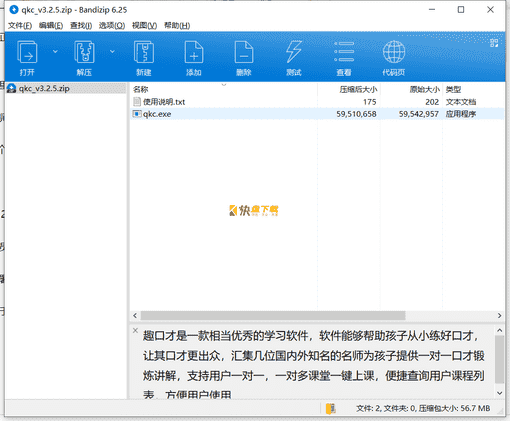Open the 视图(V) menu
The image size is (510, 421).
coord(144,25)
